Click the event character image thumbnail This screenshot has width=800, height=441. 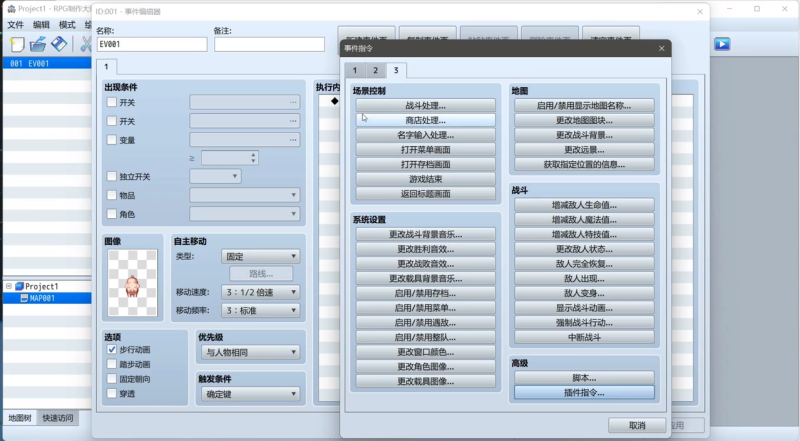[133, 283]
